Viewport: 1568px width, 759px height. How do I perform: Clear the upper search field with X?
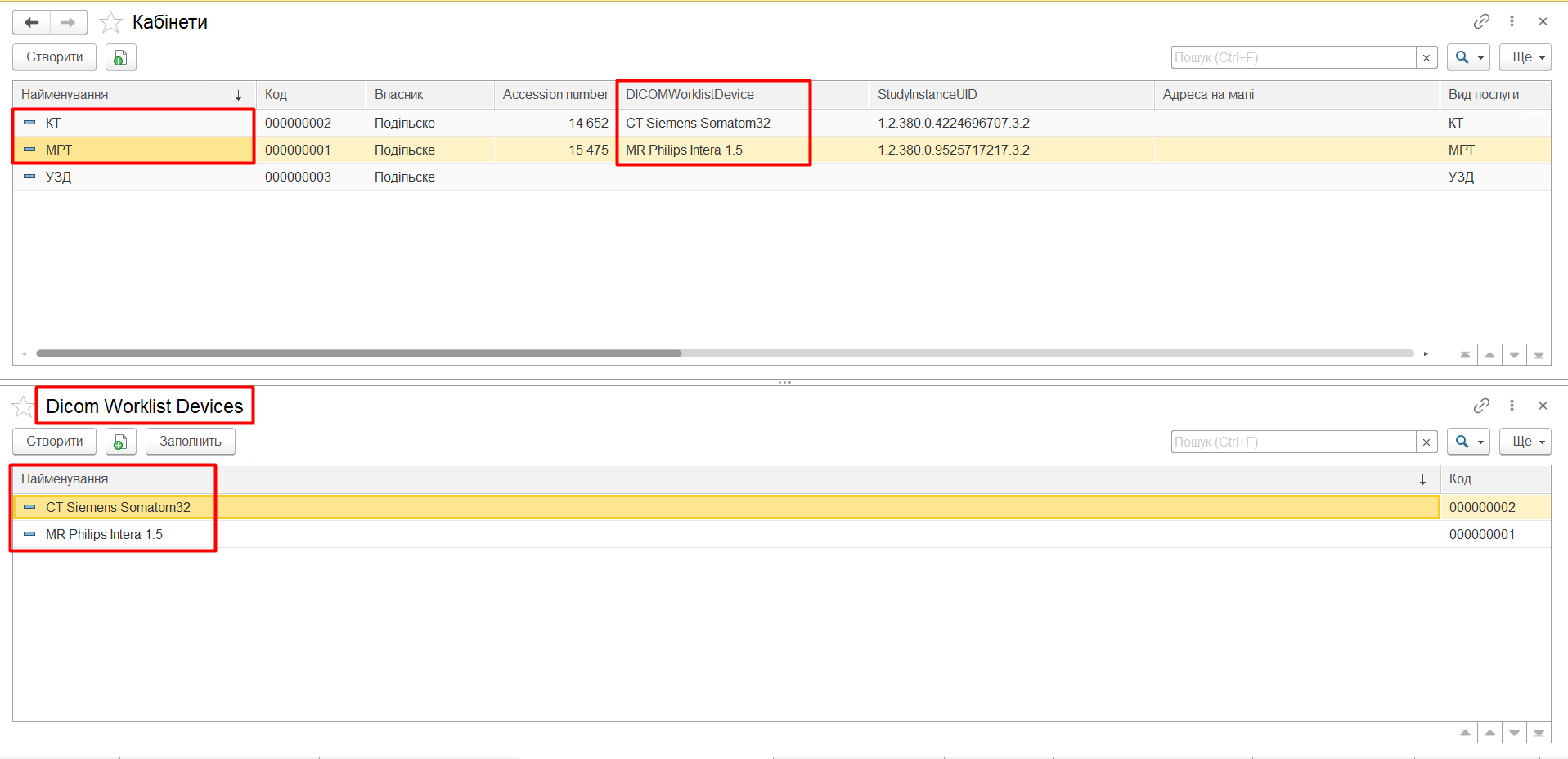tap(1426, 57)
